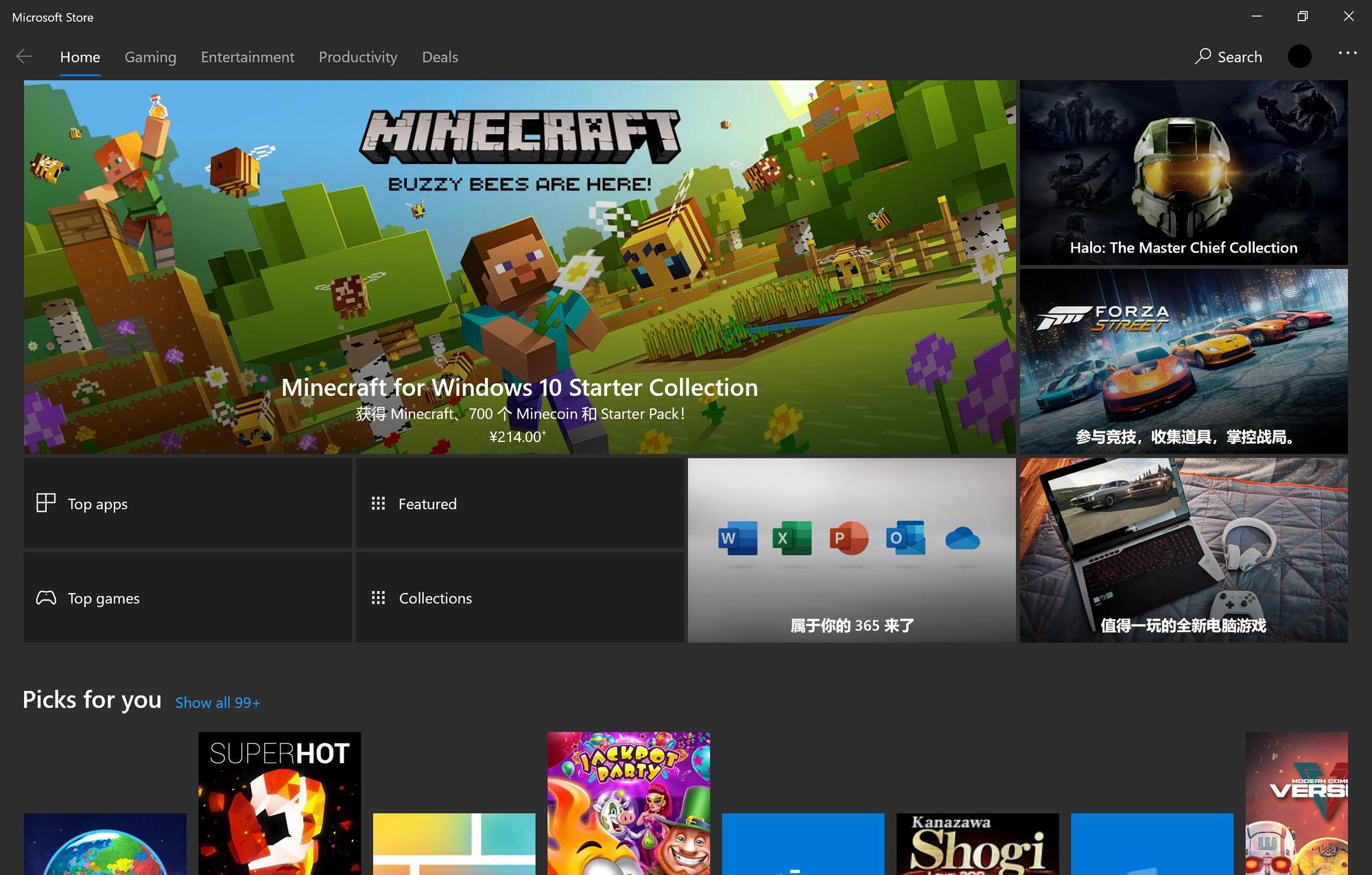The image size is (1372, 875).
Task: Click the OneDrive cloud icon
Action: [x=962, y=539]
